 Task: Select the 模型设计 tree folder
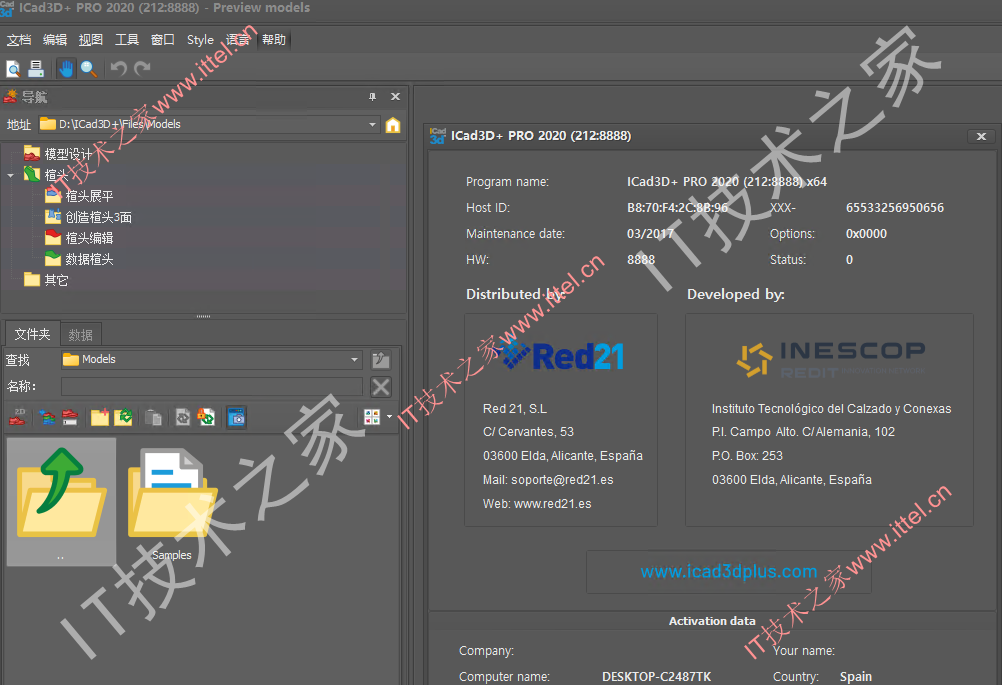click(58, 154)
